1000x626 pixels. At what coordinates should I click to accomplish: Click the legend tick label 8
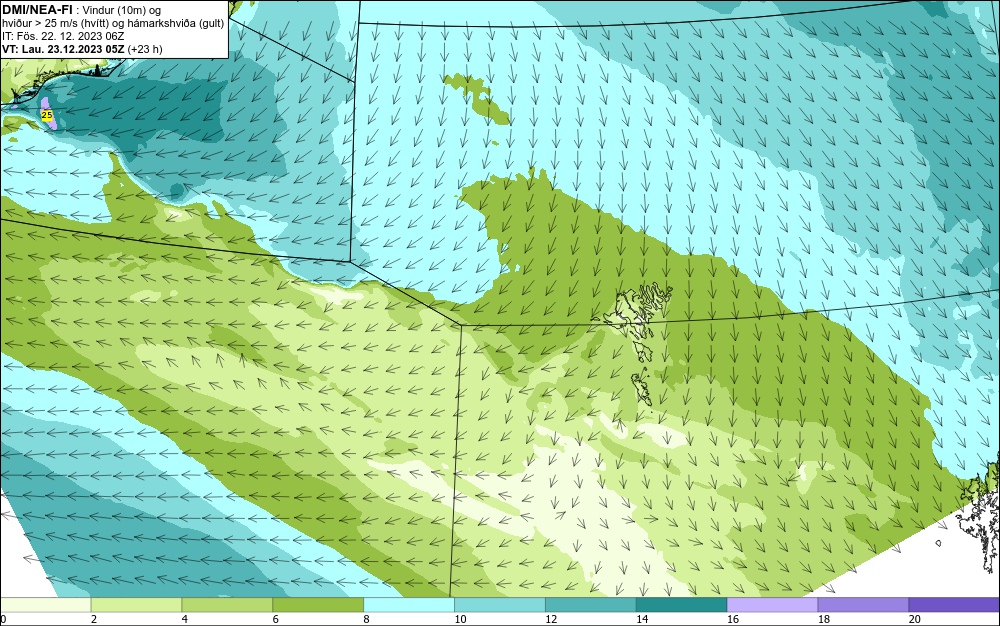pyautogui.click(x=366, y=619)
